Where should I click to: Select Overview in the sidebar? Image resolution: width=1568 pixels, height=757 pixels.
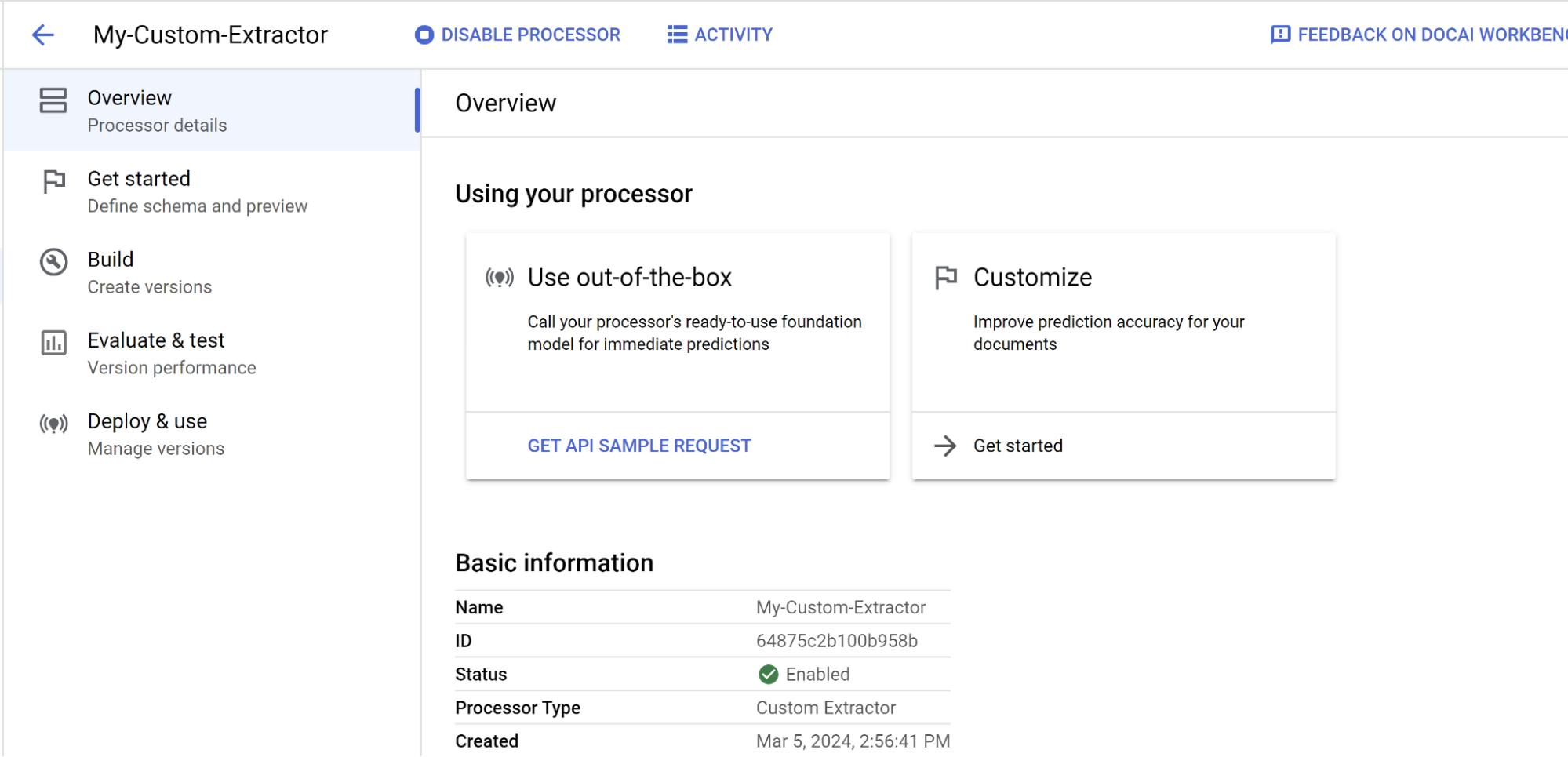tap(157, 110)
